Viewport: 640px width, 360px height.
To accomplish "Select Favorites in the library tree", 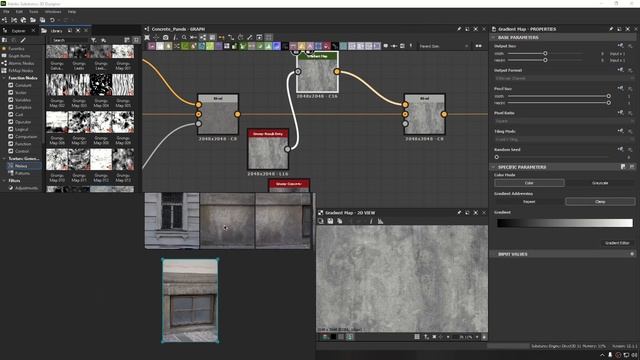I will coord(16,49).
